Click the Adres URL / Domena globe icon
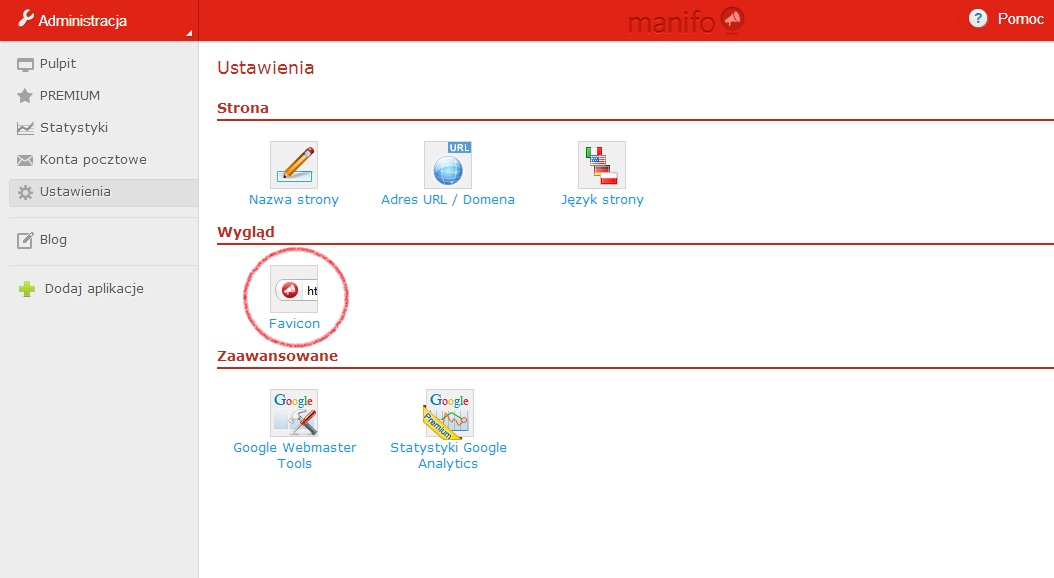 448,165
